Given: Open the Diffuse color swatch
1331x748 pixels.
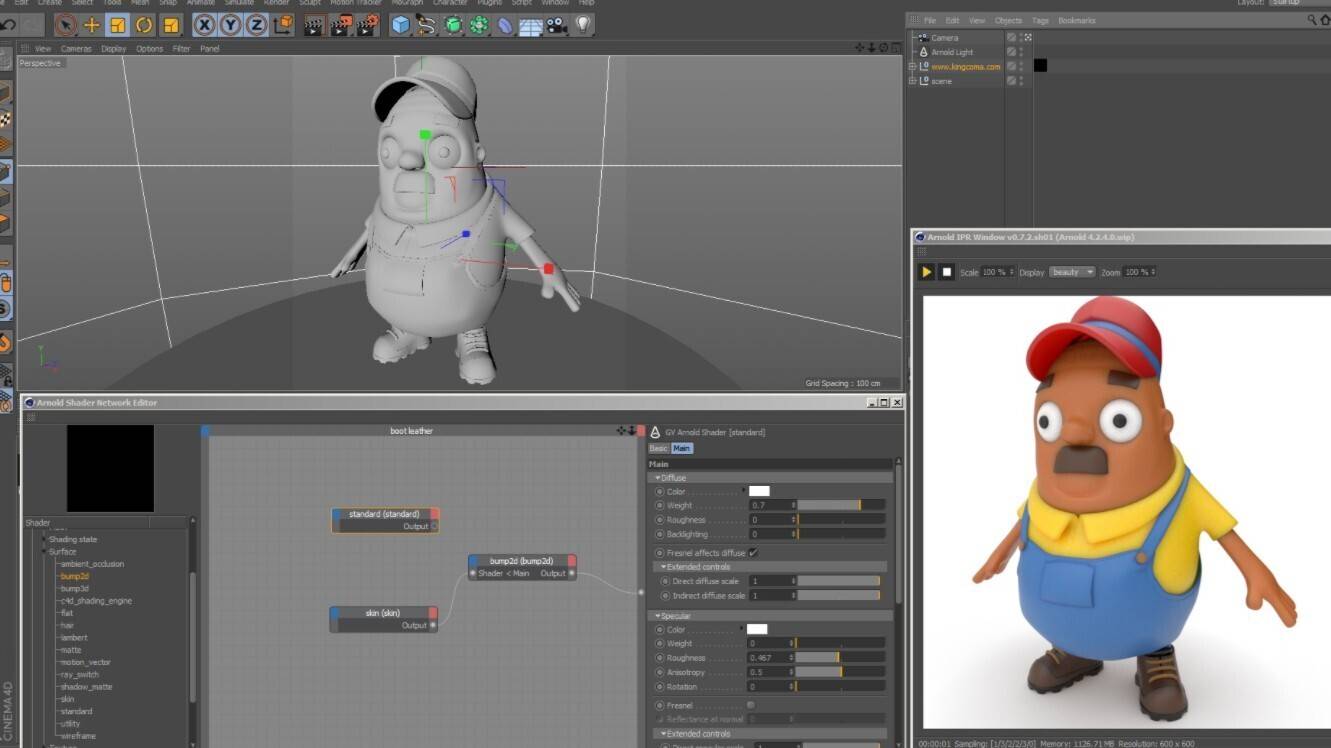Looking at the screenshot, I should [x=758, y=490].
